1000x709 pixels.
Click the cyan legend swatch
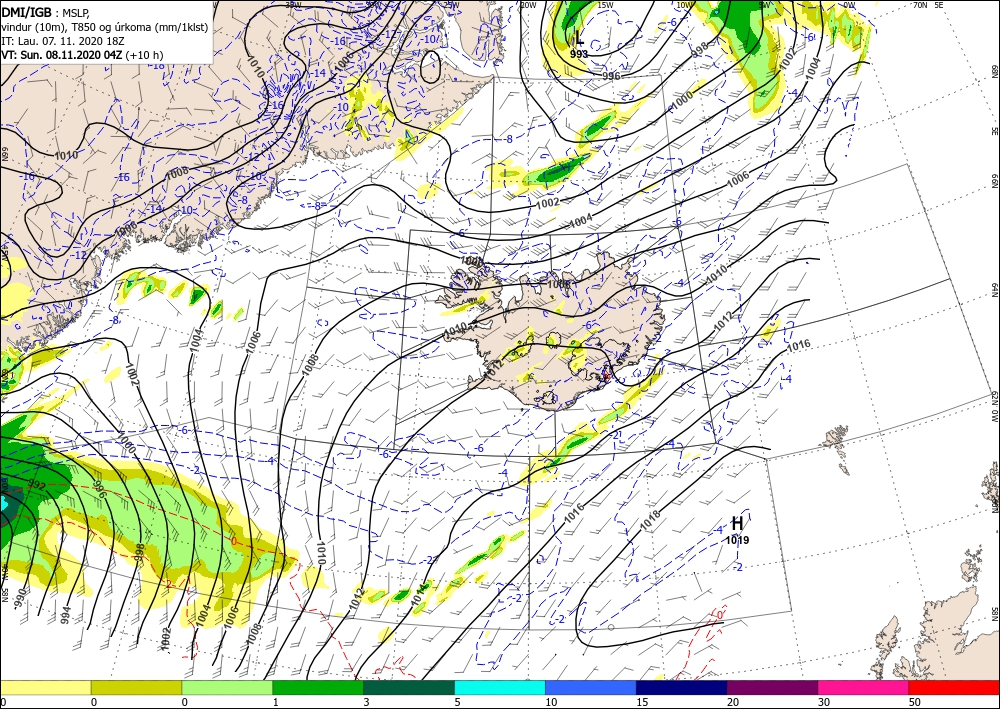500,687
